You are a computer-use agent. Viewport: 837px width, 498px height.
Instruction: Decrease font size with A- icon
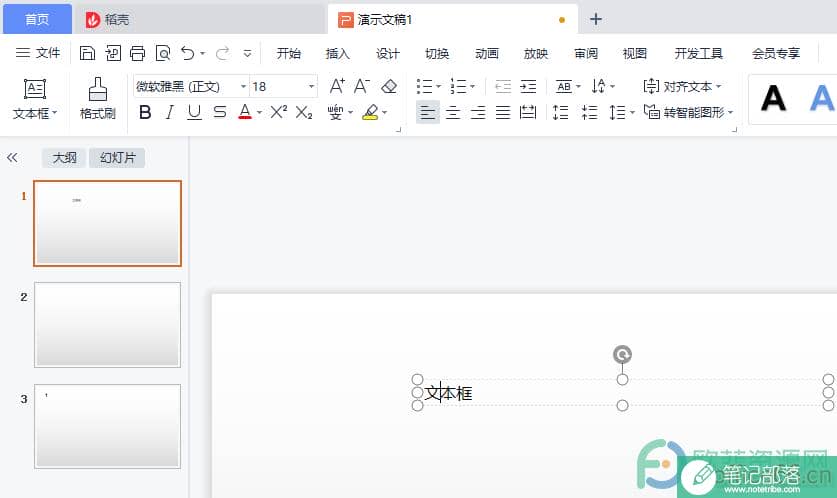(x=362, y=86)
